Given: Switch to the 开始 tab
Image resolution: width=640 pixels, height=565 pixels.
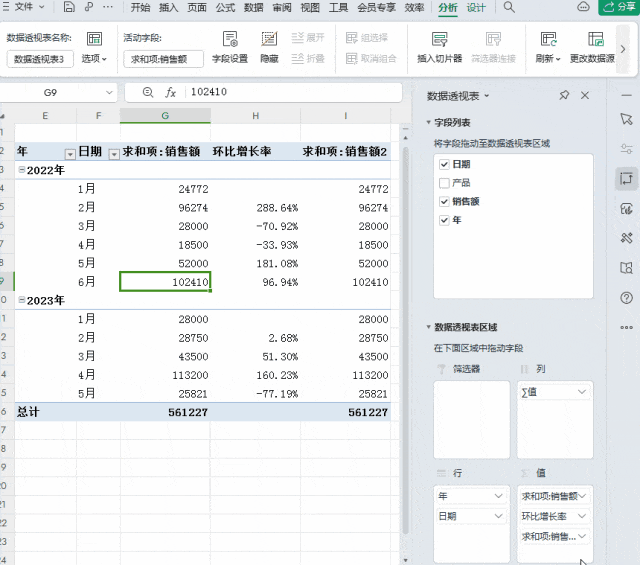Looking at the screenshot, I should 140,7.
